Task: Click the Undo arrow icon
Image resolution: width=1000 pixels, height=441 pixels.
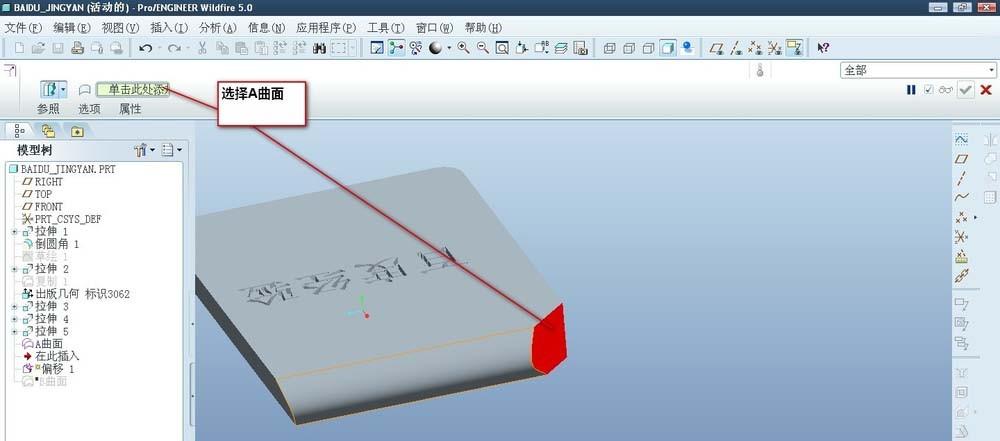Action: pyautogui.click(x=146, y=48)
